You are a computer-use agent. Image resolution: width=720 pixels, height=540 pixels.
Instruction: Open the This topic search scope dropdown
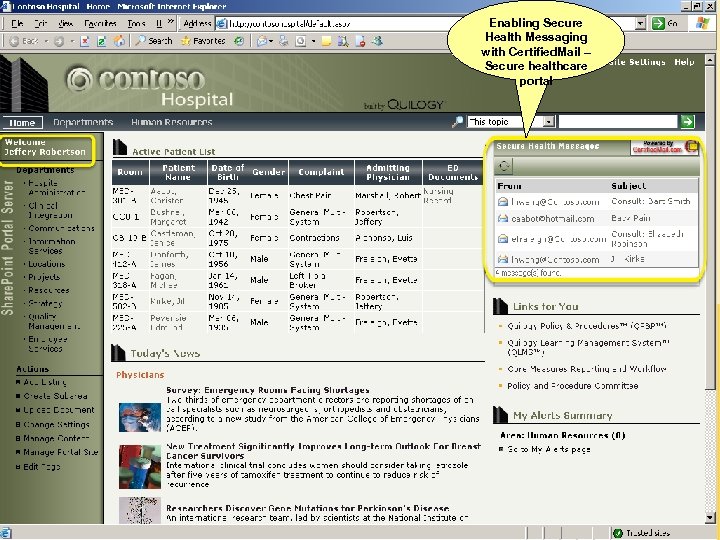point(548,121)
